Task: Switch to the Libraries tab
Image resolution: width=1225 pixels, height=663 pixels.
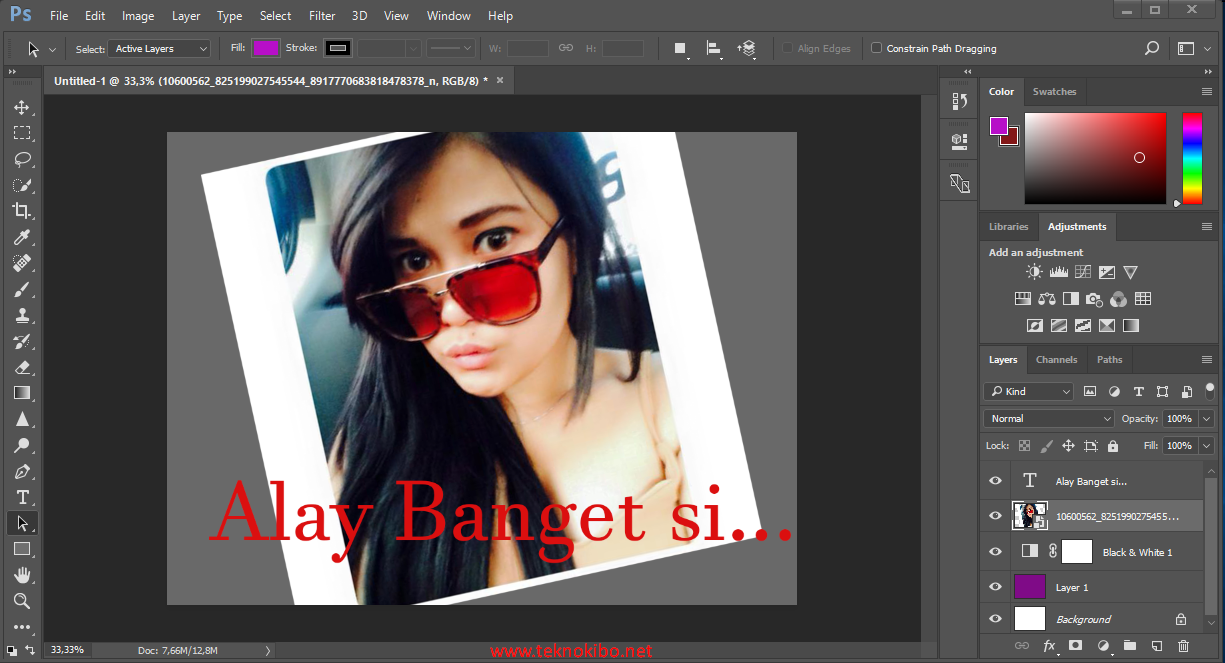Action: [x=1008, y=226]
